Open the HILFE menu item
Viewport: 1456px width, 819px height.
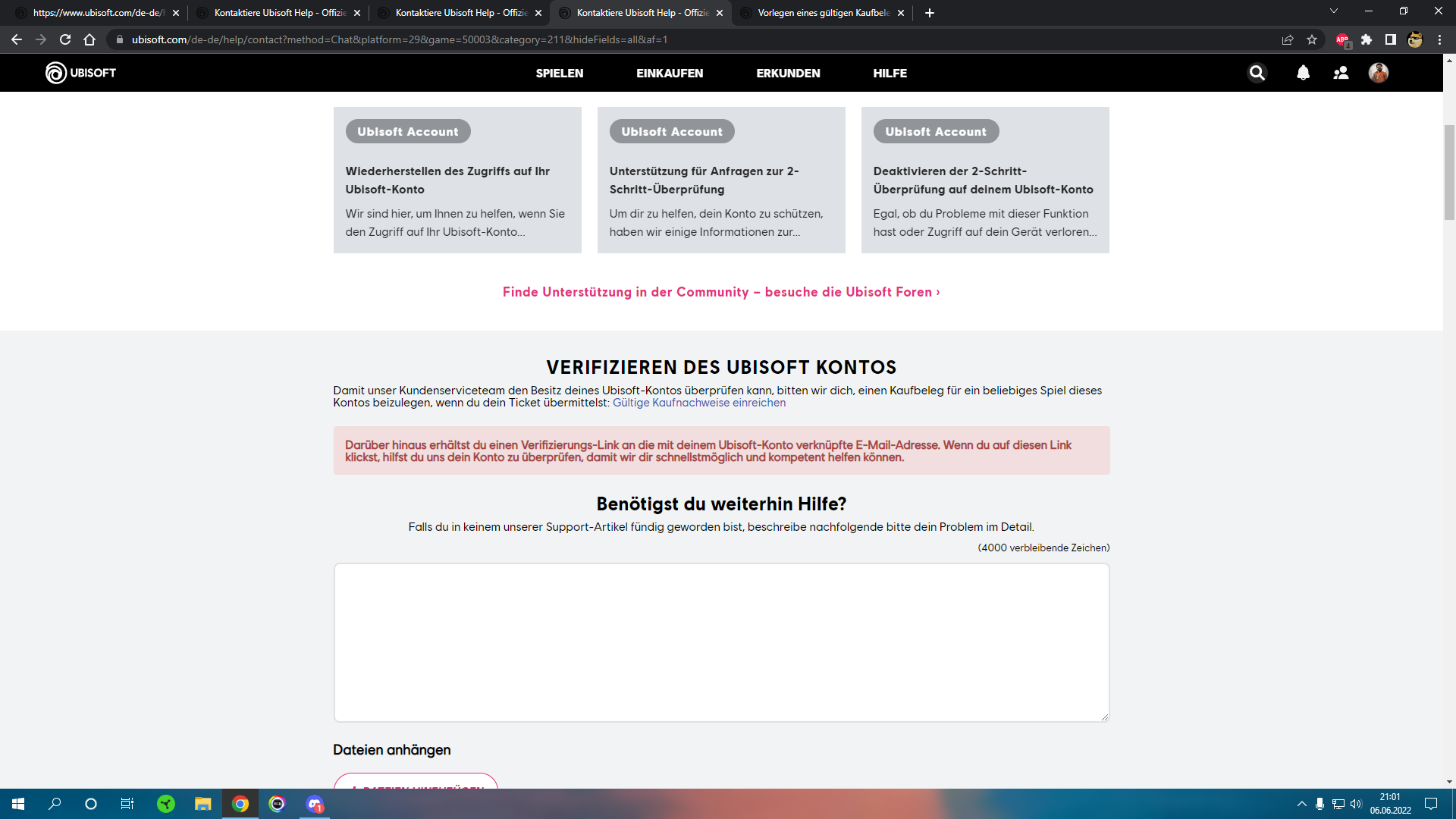pos(890,73)
